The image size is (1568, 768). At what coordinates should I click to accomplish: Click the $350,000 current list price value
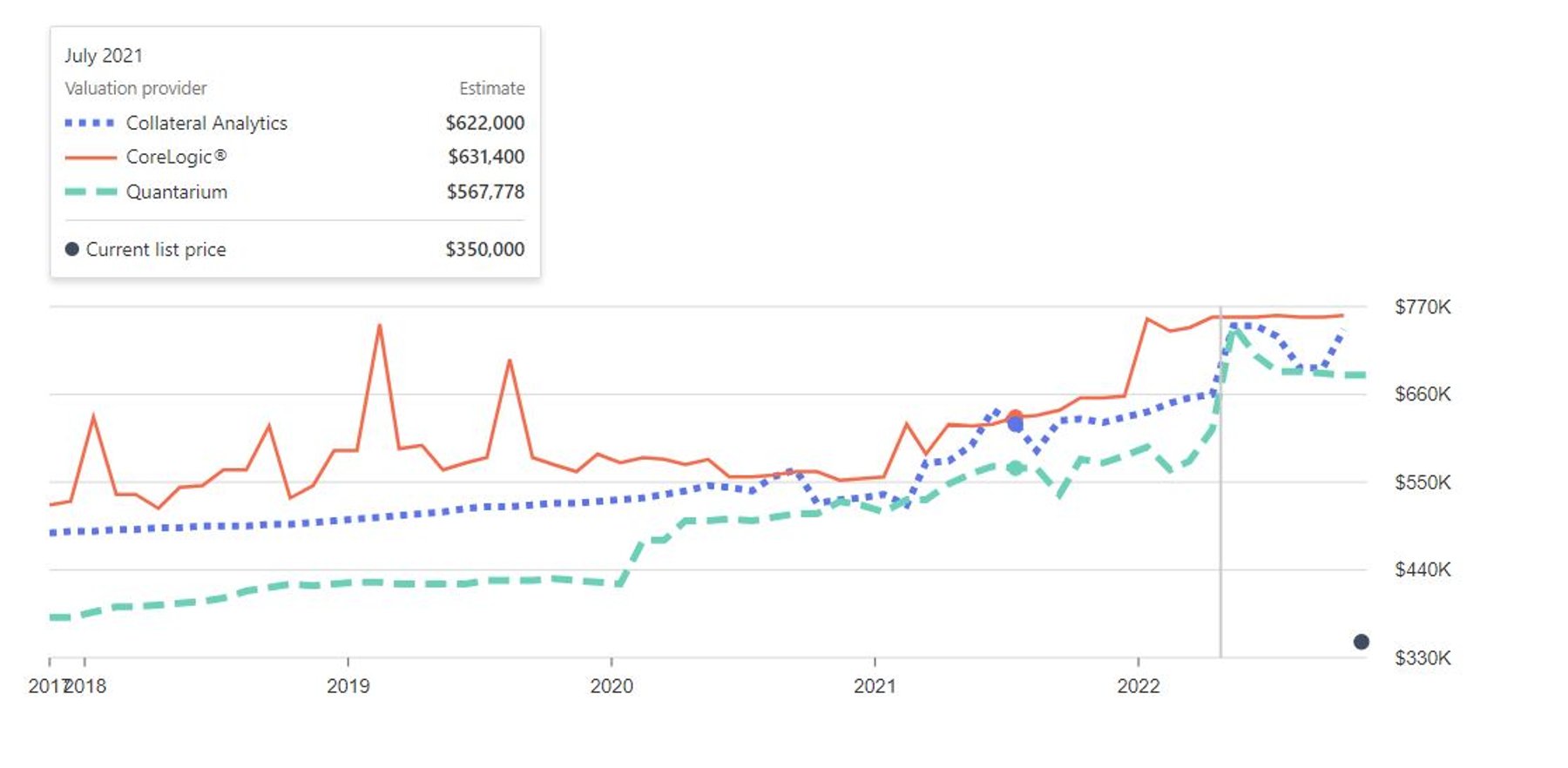[x=484, y=249]
